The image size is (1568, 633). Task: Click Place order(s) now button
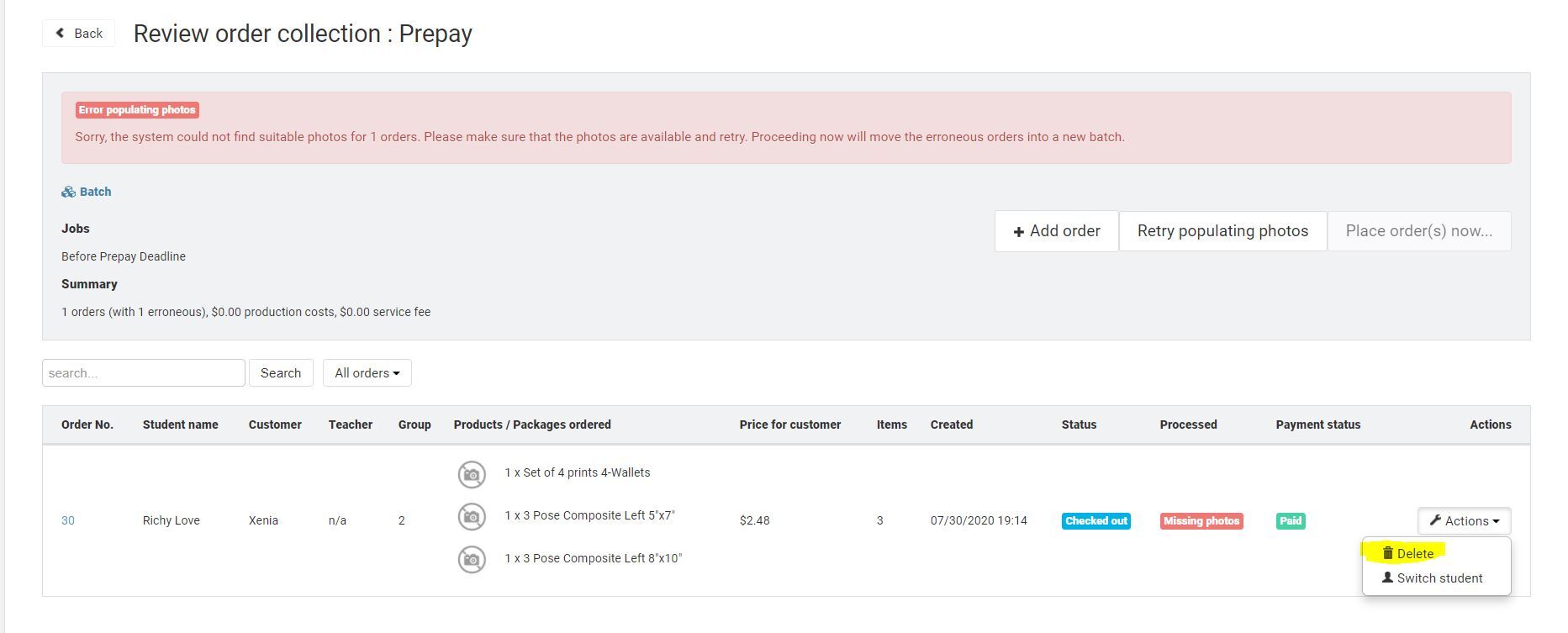tap(1419, 231)
